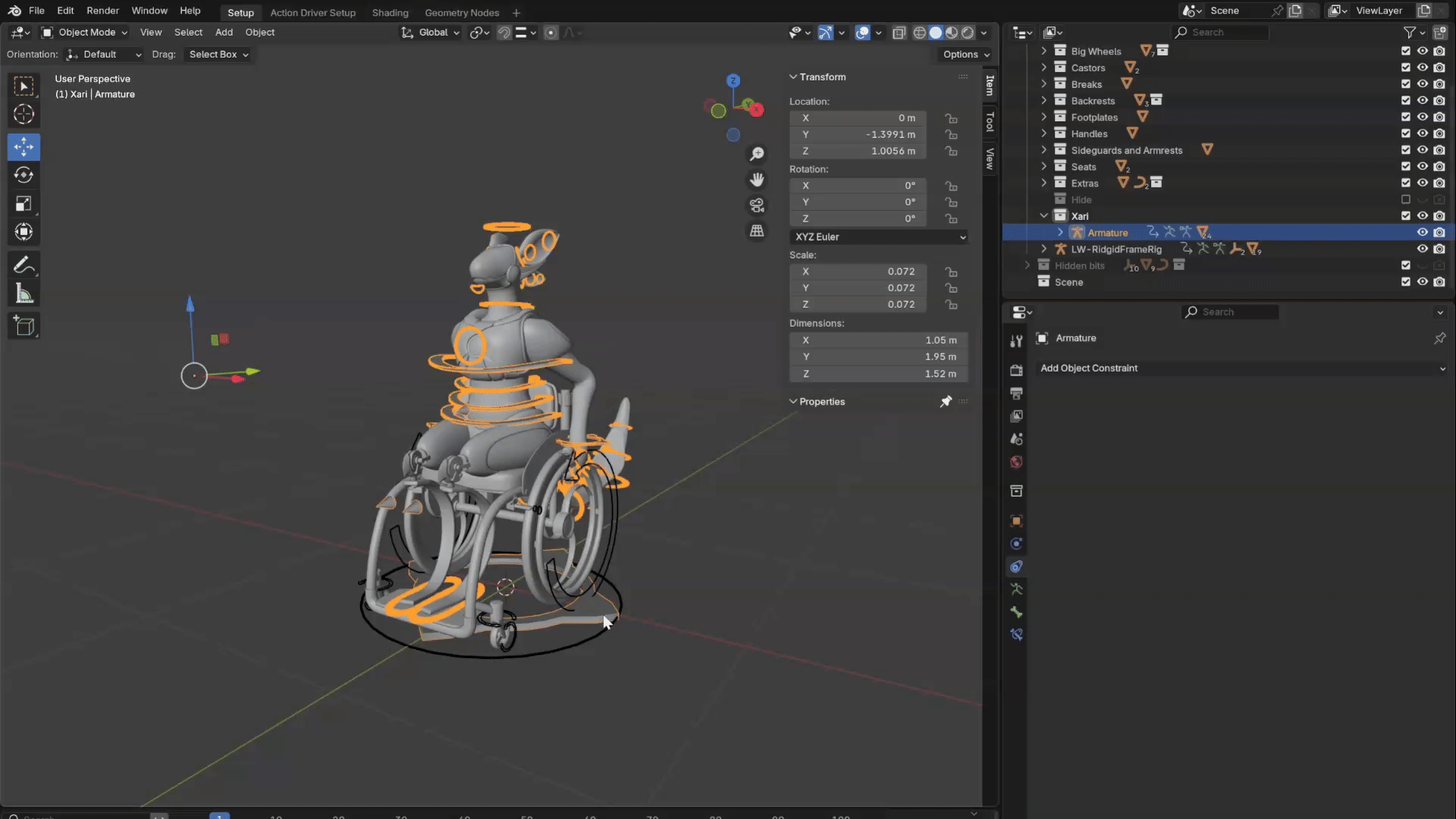Click the camera view icon in viewport

point(757,206)
